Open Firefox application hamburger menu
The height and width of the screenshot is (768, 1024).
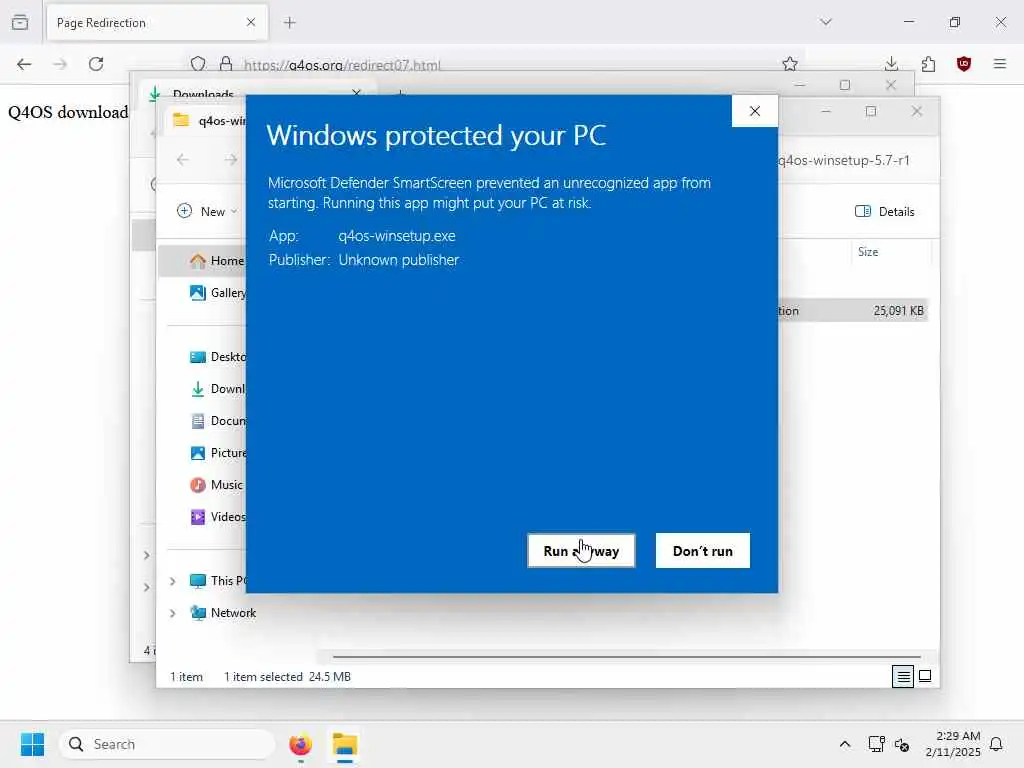click(x=1000, y=64)
